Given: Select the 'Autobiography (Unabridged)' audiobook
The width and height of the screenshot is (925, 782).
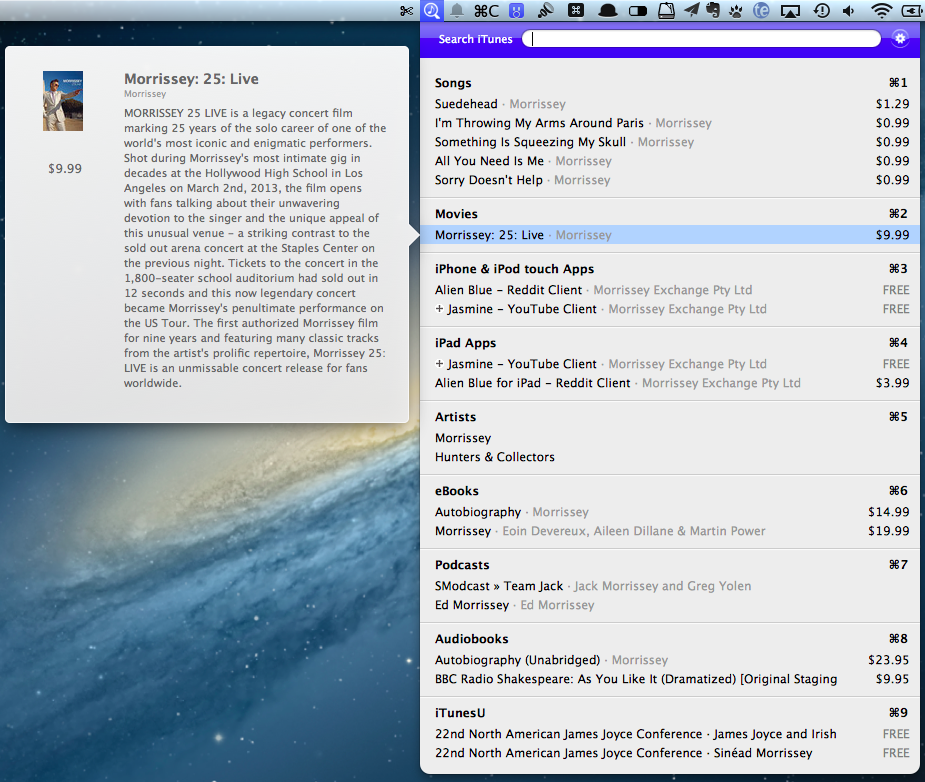Looking at the screenshot, I should pos(672,660).
